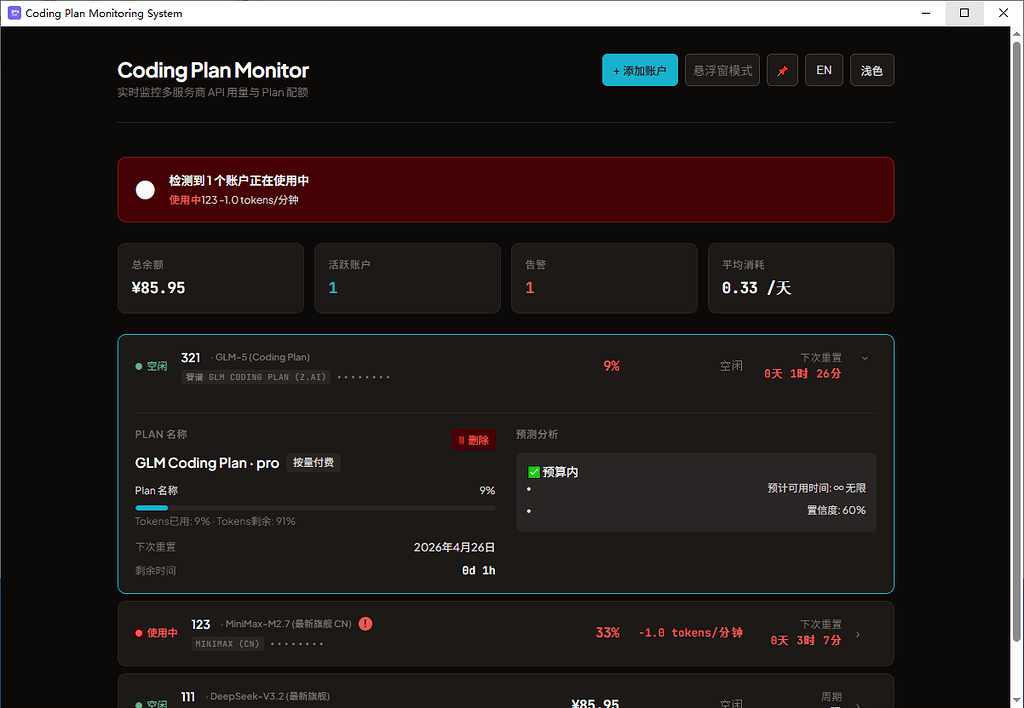1024x708 pixels.
Task: Click the 2026年4月26日 next reset date
Action: tap(454, 547)
